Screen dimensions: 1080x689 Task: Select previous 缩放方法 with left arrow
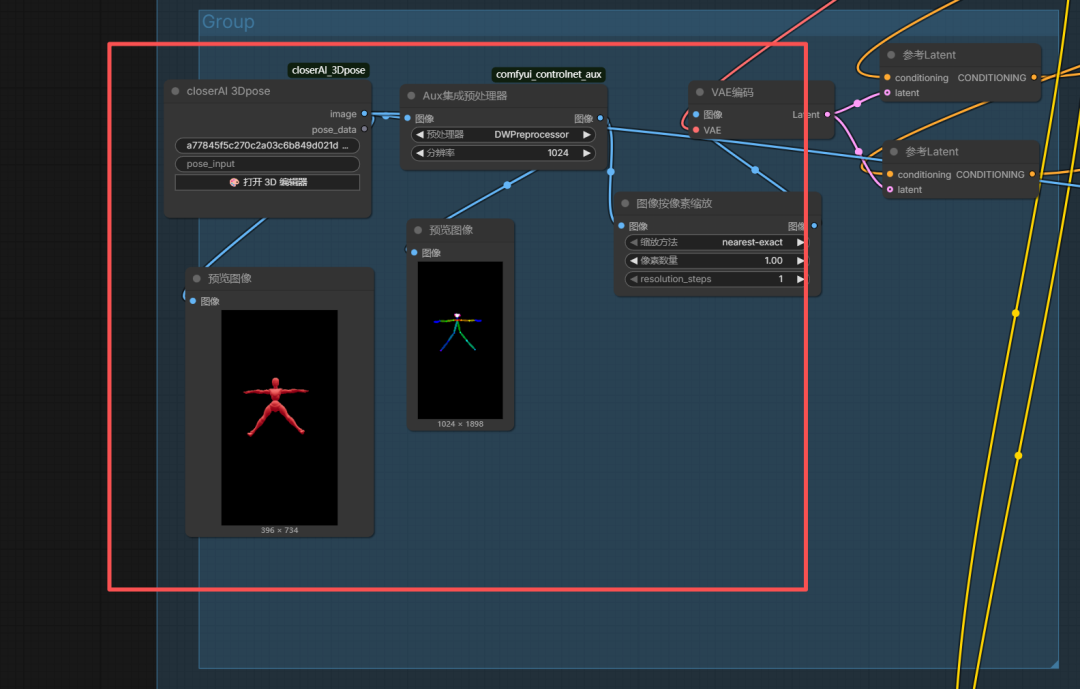point(634,242)
